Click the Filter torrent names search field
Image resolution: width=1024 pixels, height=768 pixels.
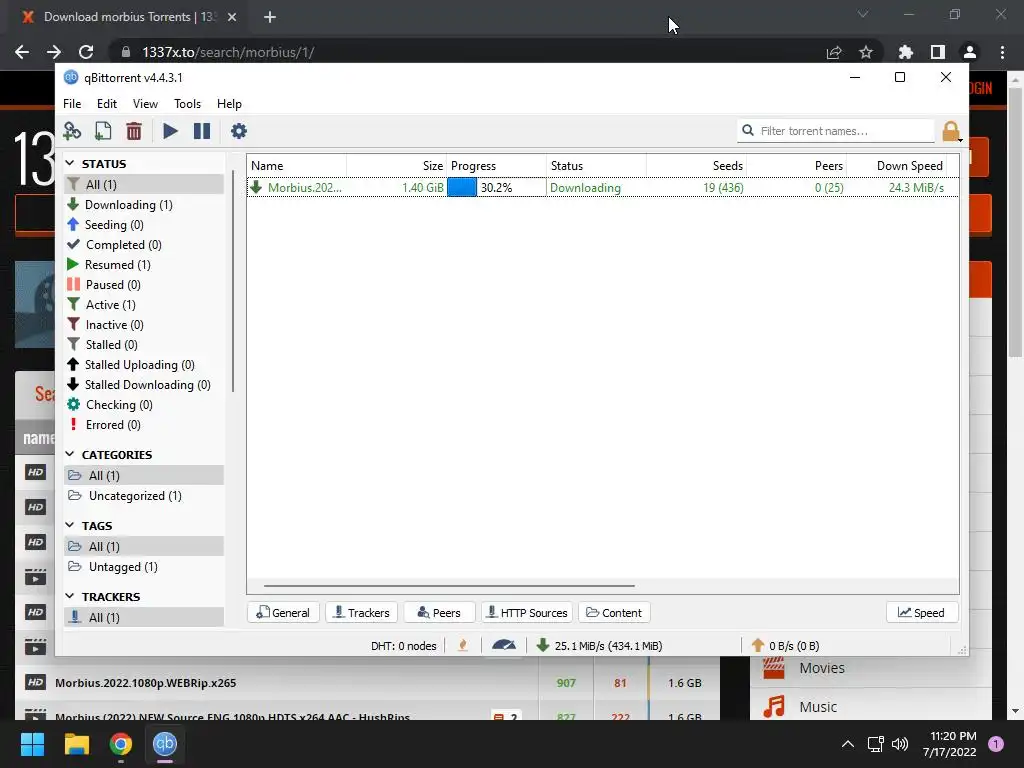(836, 131)
